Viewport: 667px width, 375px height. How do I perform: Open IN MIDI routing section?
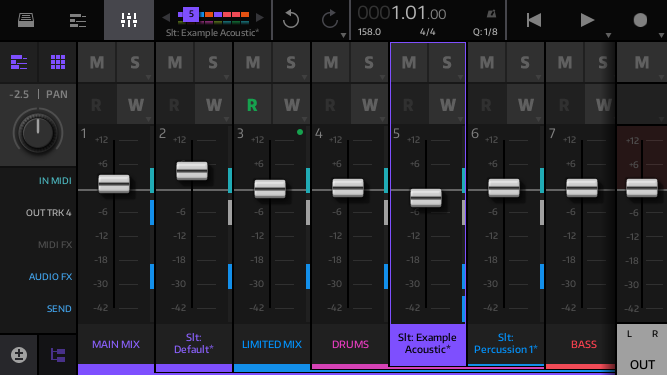pyautogui.click(x=55, y=181)
